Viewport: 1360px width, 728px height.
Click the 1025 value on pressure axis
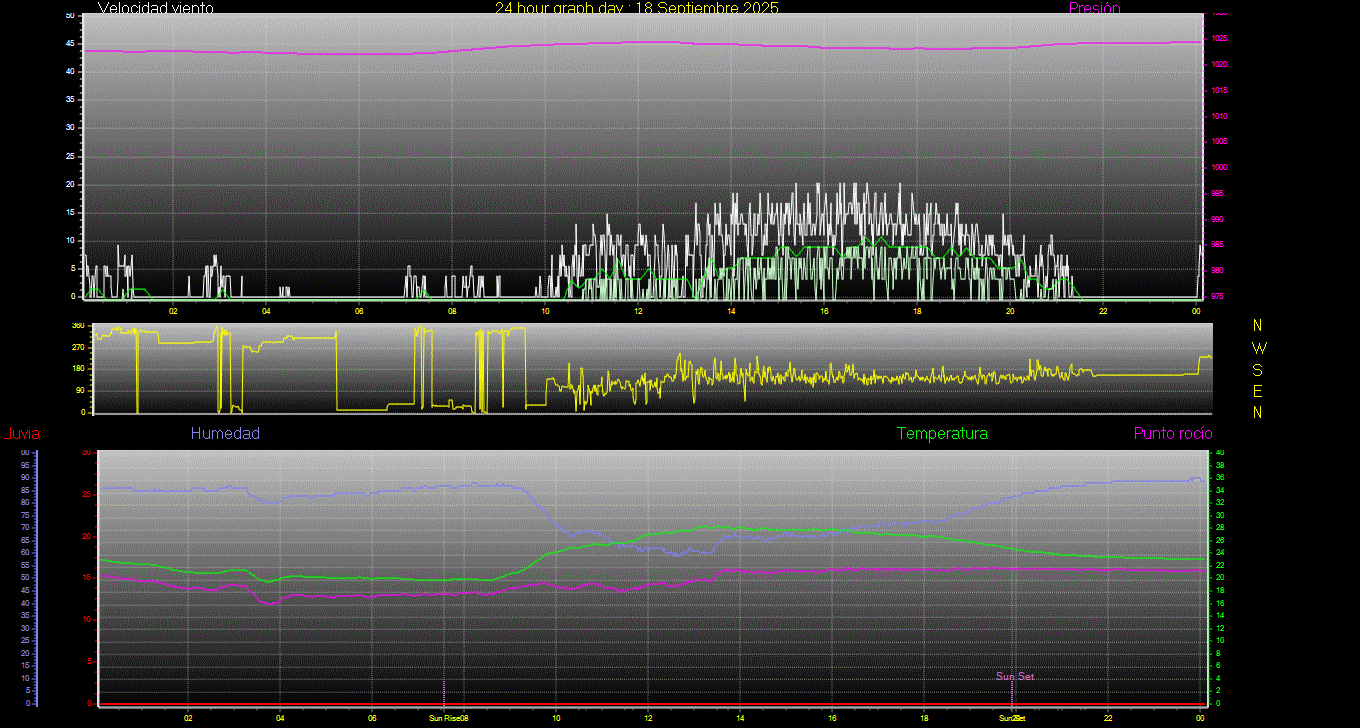(x=1220, y=39)
